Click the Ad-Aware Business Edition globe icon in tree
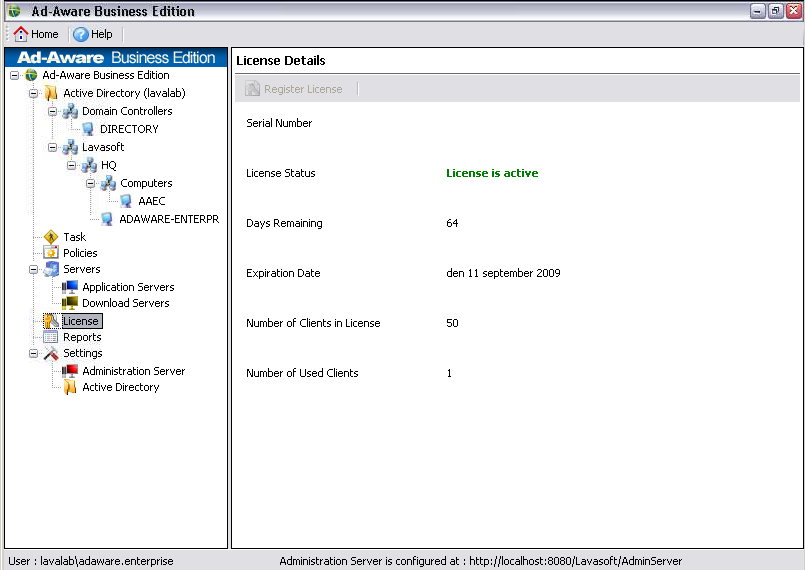The height and width of the screenshot is (570, 805). coord(31,75)
